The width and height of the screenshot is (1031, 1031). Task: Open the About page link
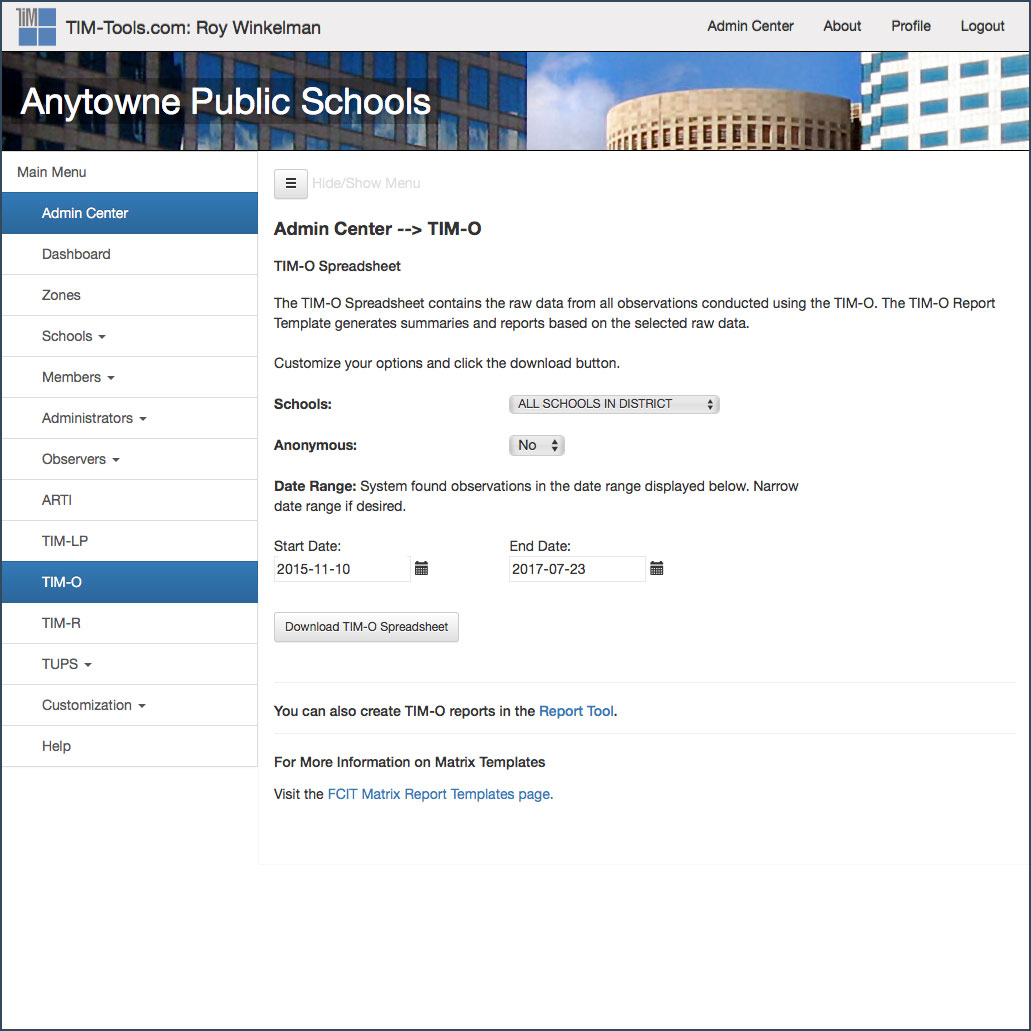coord(842,26)
